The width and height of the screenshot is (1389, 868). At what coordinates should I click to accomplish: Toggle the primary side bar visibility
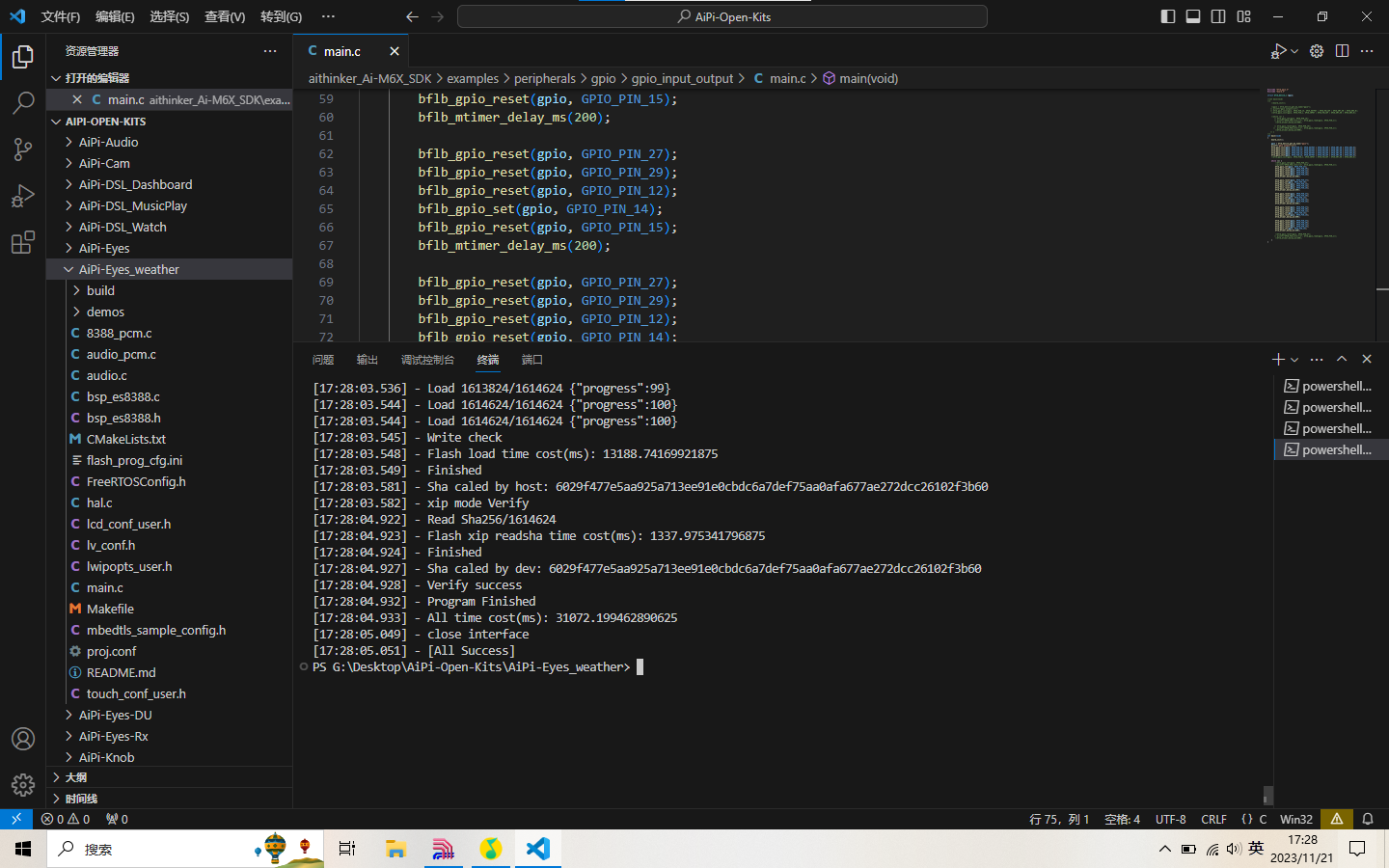[x=1168, y=16]
